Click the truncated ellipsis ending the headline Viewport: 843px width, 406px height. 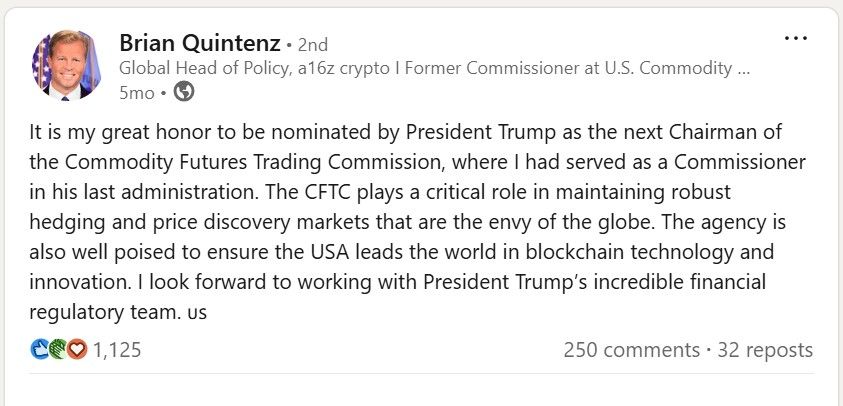(744, 71)
